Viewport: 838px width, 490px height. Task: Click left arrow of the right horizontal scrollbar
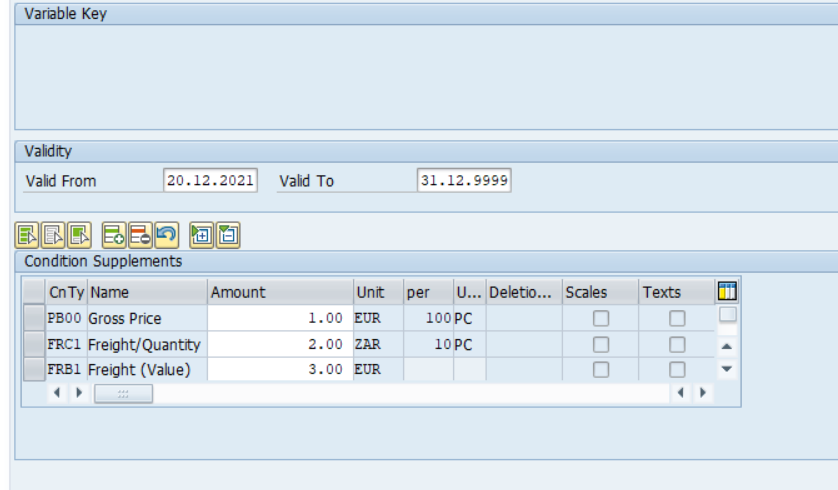tap(680, 393)
